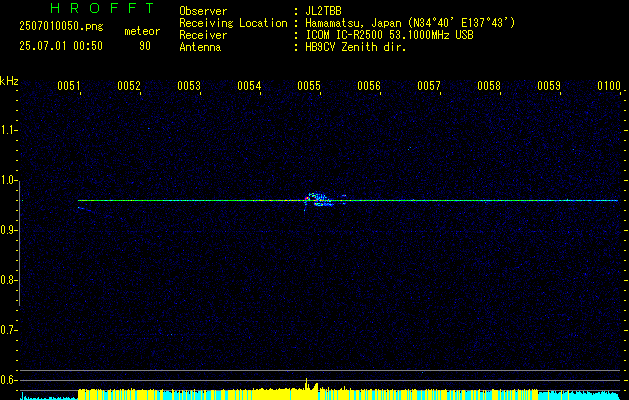Click the Antenna label

[200, 47]
